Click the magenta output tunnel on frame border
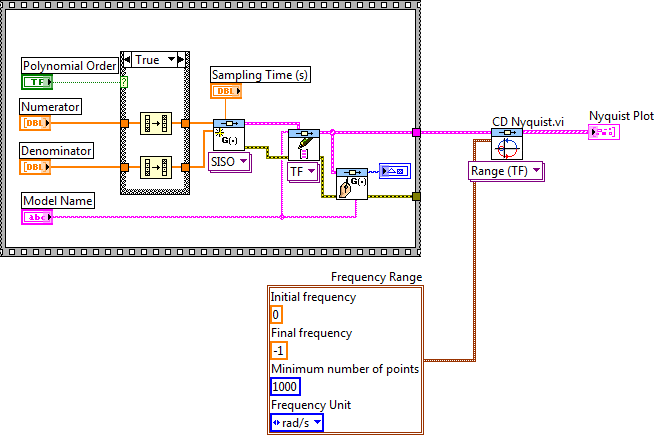656x435 pixels. (416, 133)
